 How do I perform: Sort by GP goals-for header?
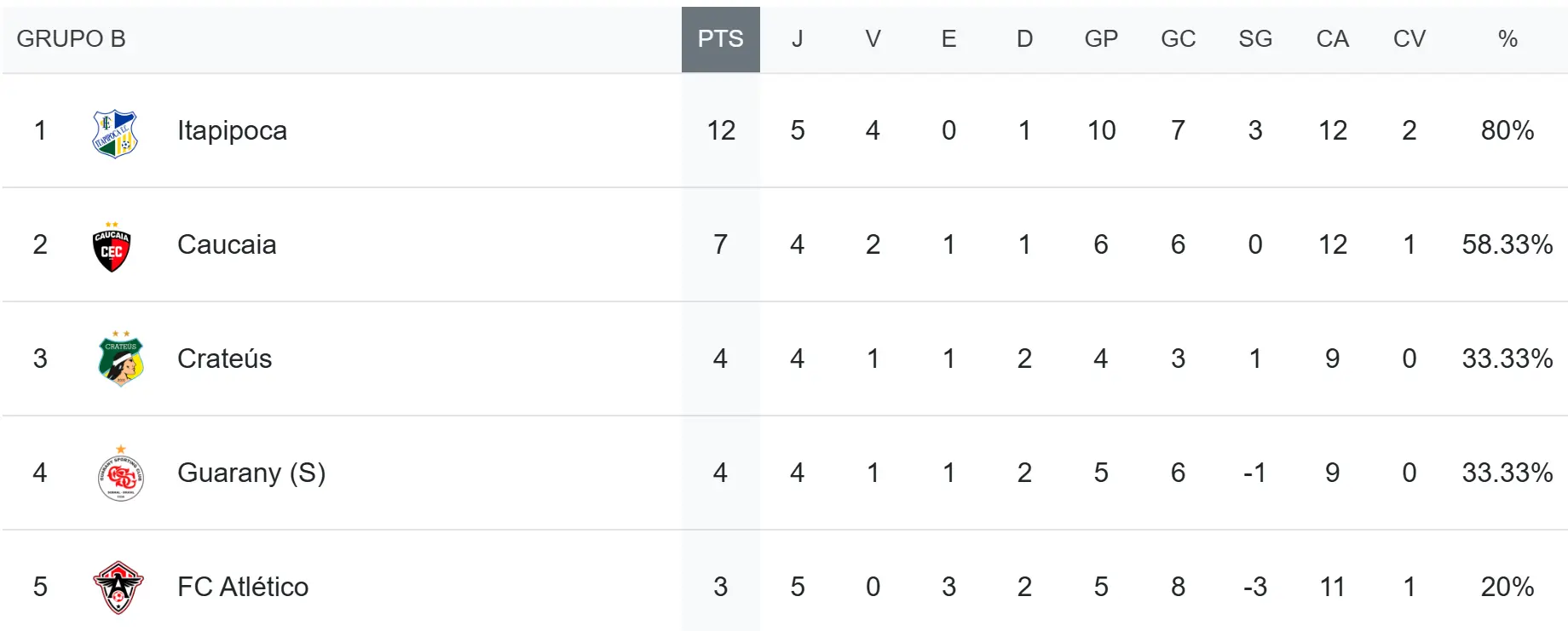click(x=1101, y=39)
